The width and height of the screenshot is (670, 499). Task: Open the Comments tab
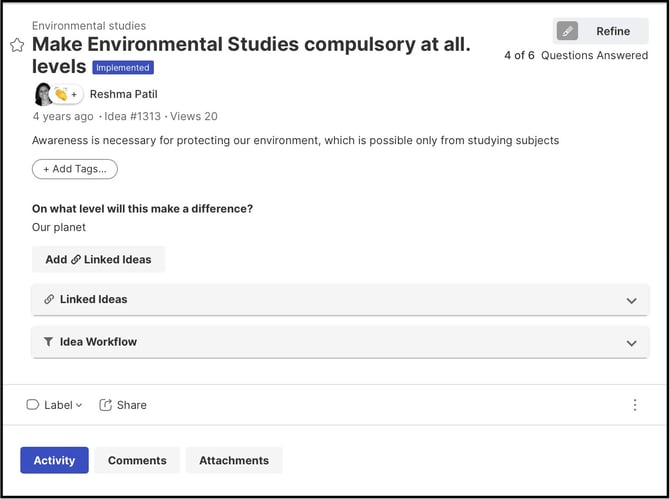pos(137,460)
